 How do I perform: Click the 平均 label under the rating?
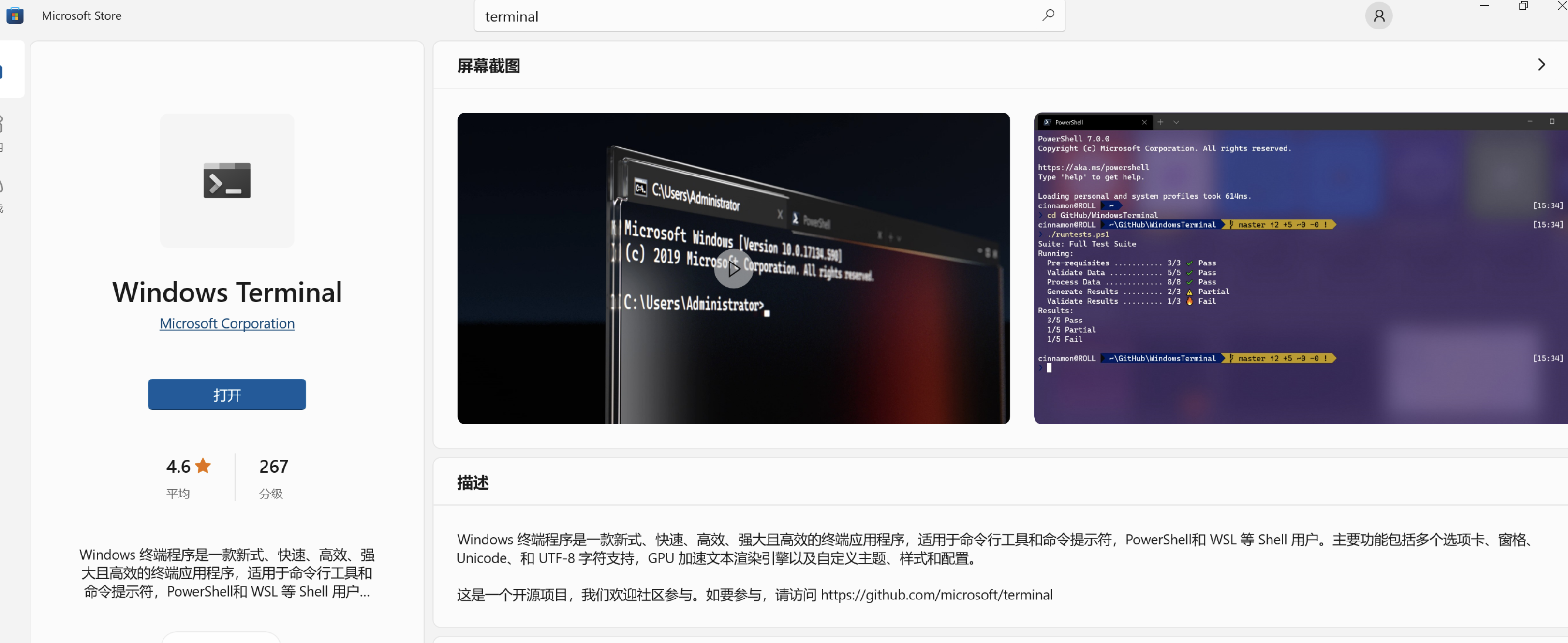click(178, 494)
